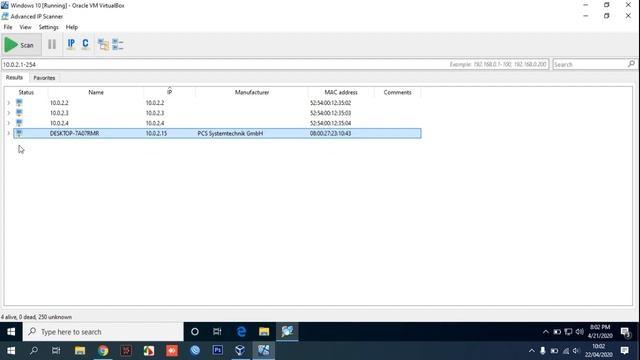Open the File menu
Viewport: 640px width, 360px height.
coord(8,27)
